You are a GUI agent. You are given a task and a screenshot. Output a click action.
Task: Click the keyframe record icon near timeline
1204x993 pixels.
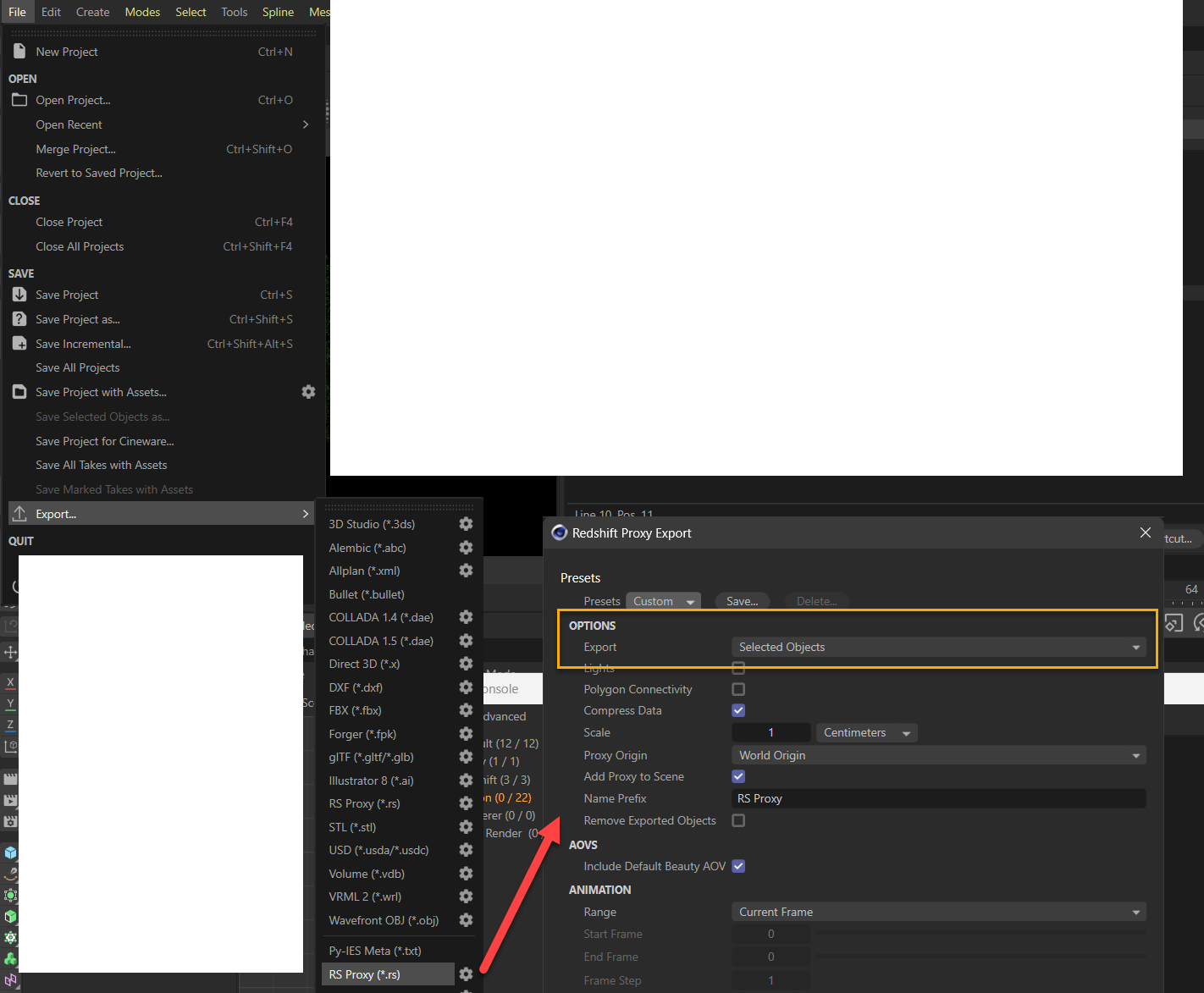pos(1174,624)
